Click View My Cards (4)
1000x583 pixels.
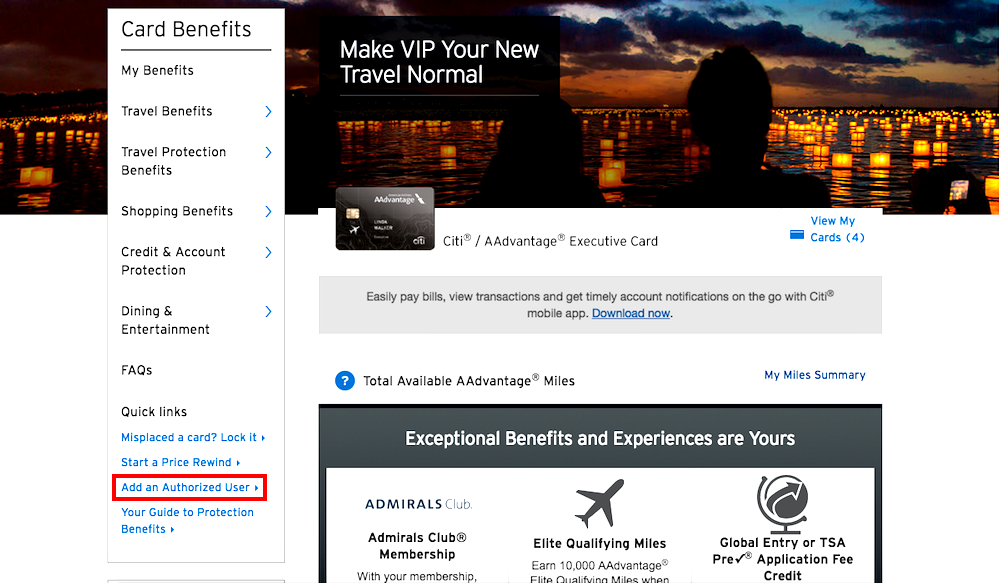click(833, 230)
